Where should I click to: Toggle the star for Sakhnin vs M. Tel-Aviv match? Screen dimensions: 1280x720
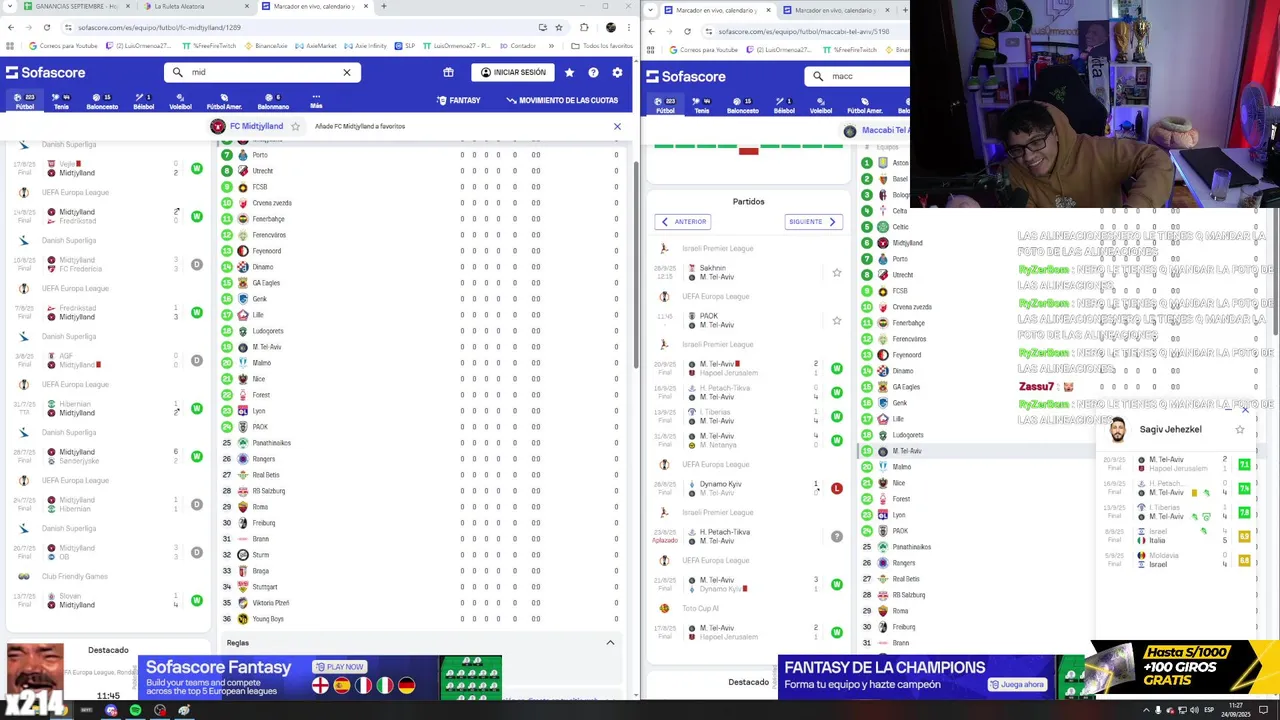pyautogui.click(x=837, y=272)
